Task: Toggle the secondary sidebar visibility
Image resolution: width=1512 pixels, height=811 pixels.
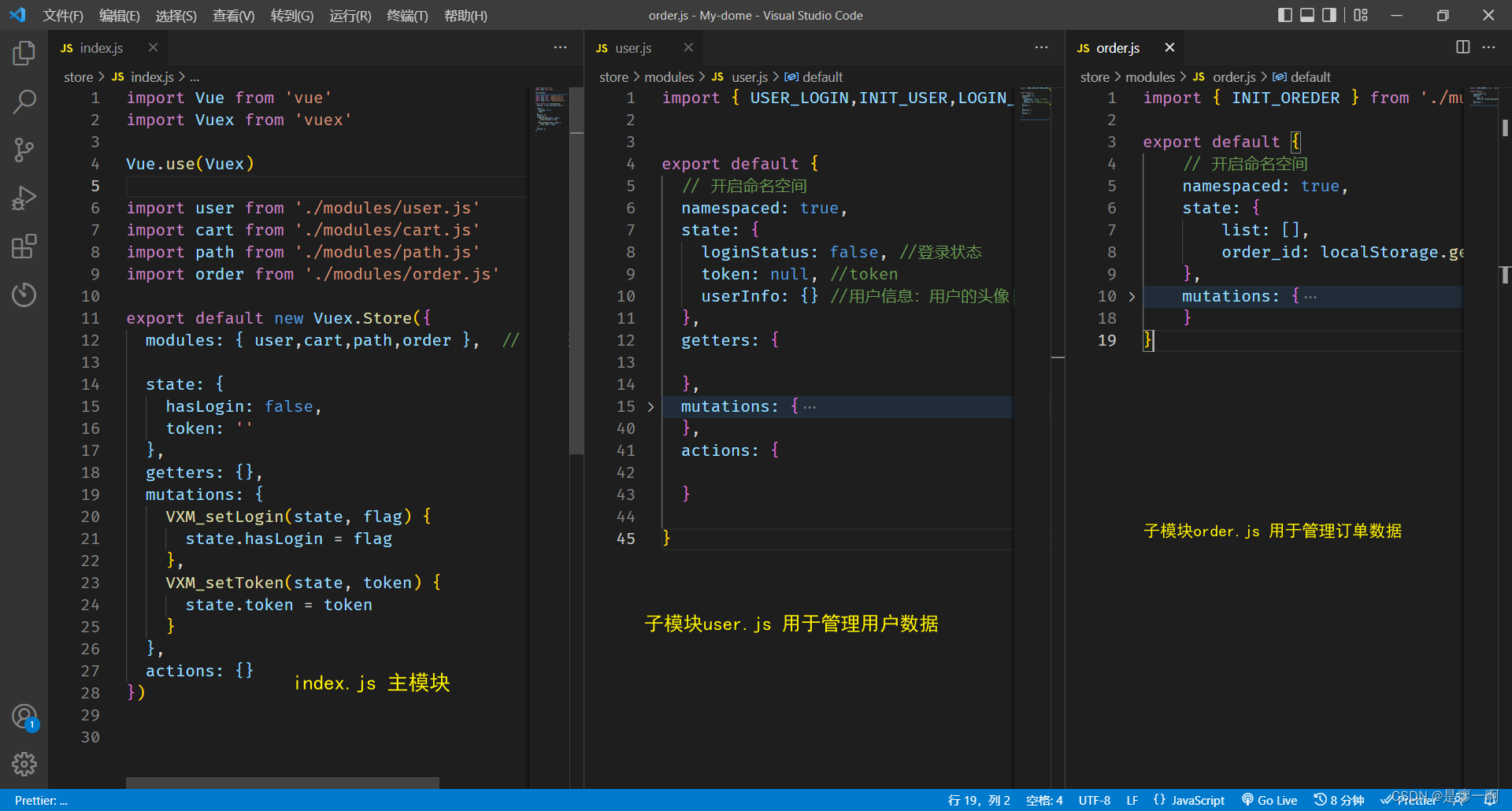Action: (1329, 15)
